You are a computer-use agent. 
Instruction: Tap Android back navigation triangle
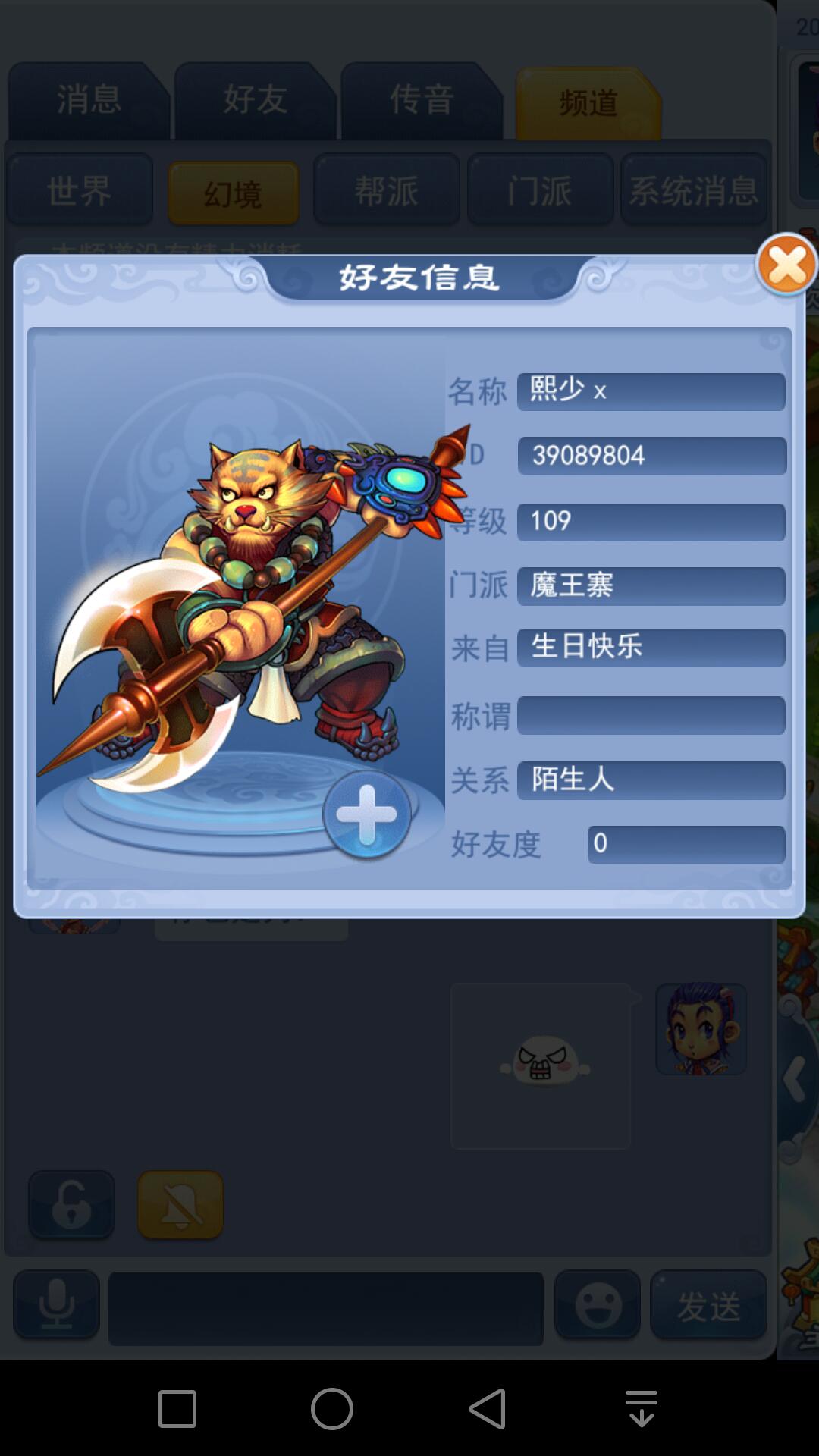point(488,1409)
